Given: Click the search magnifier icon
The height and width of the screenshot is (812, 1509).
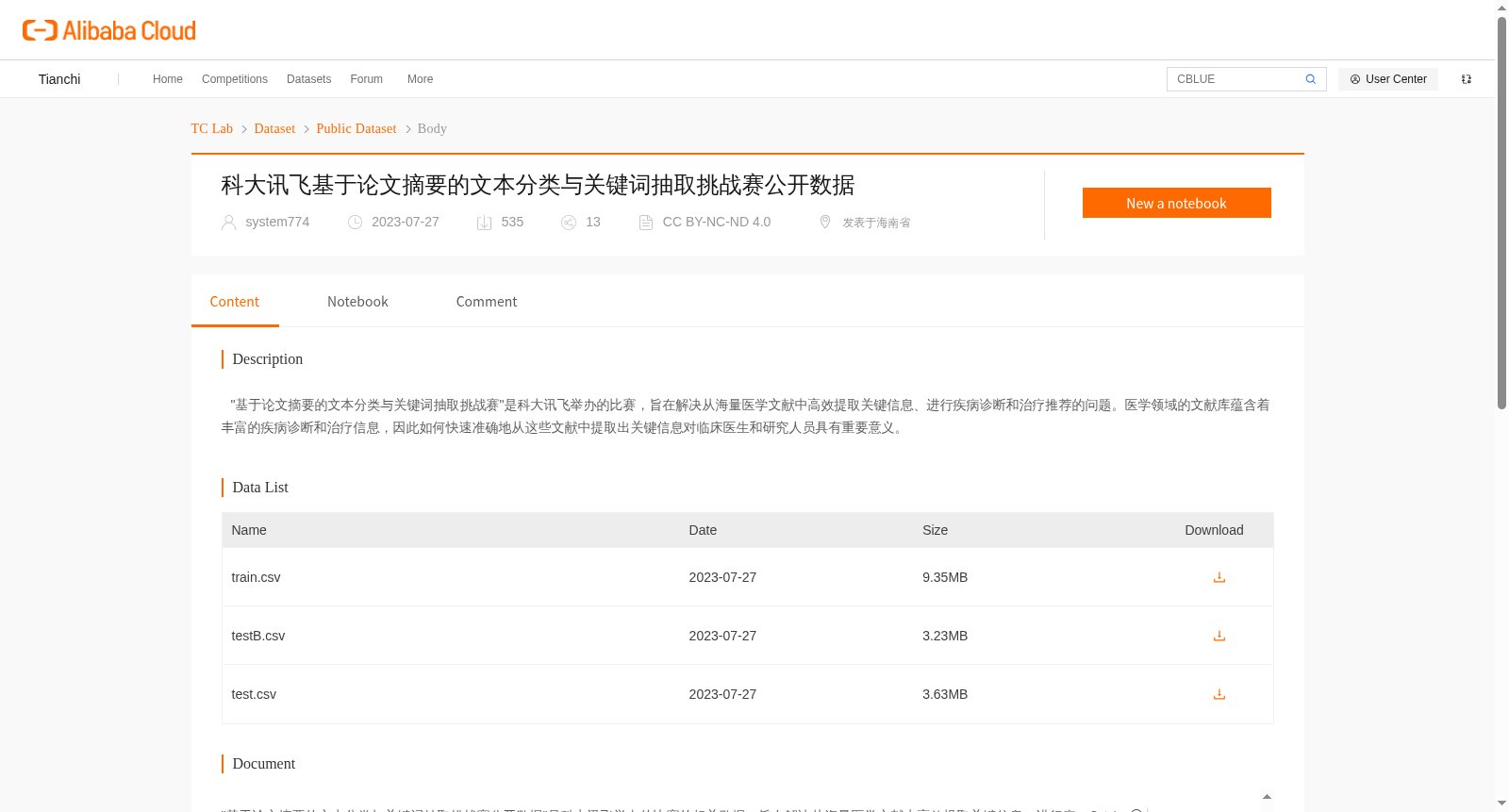Looking at the screenshot, I should [1310, 79].
